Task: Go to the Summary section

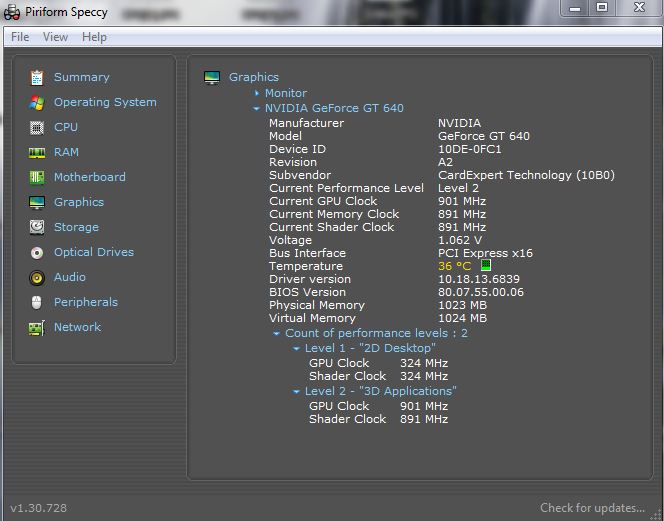Action: pos(82,77)
